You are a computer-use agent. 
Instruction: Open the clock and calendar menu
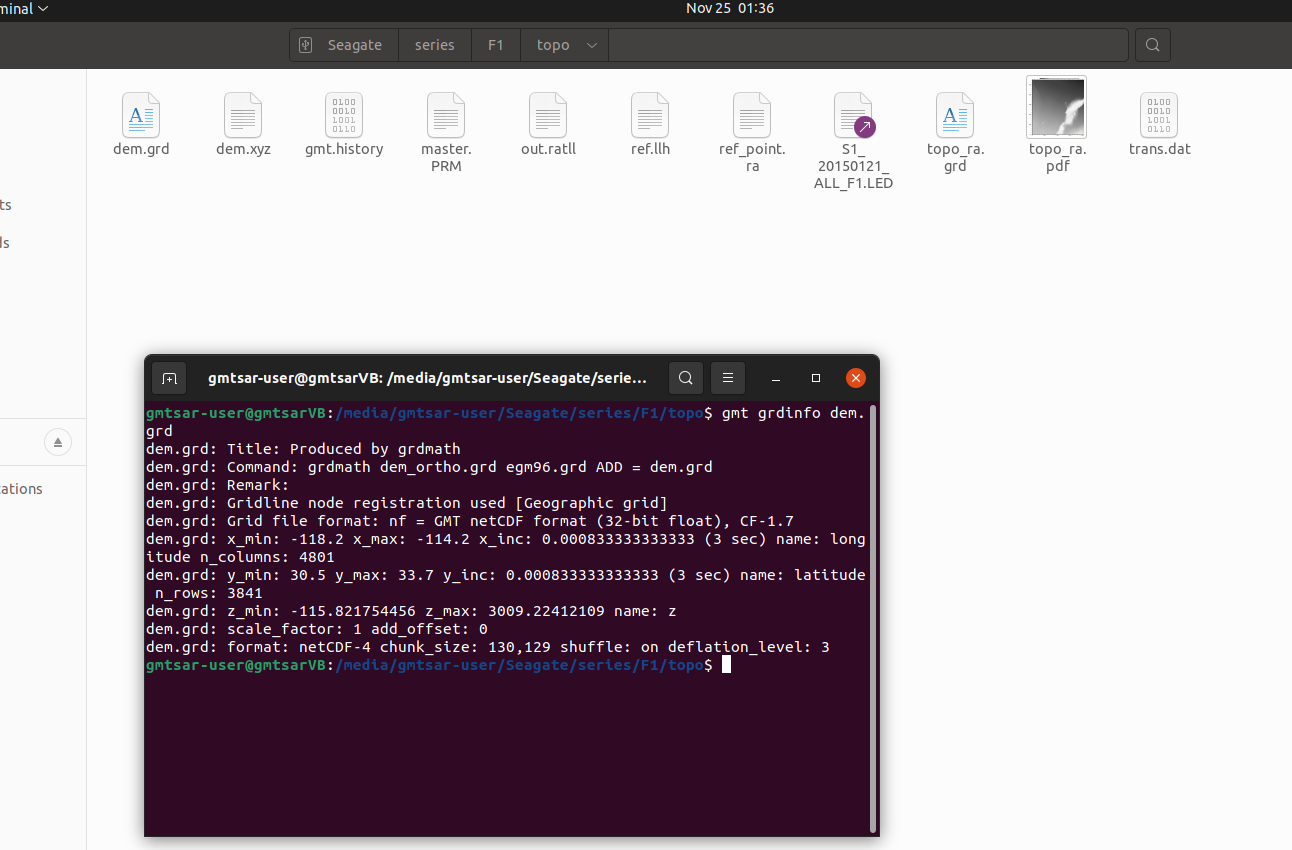point(730,9)
